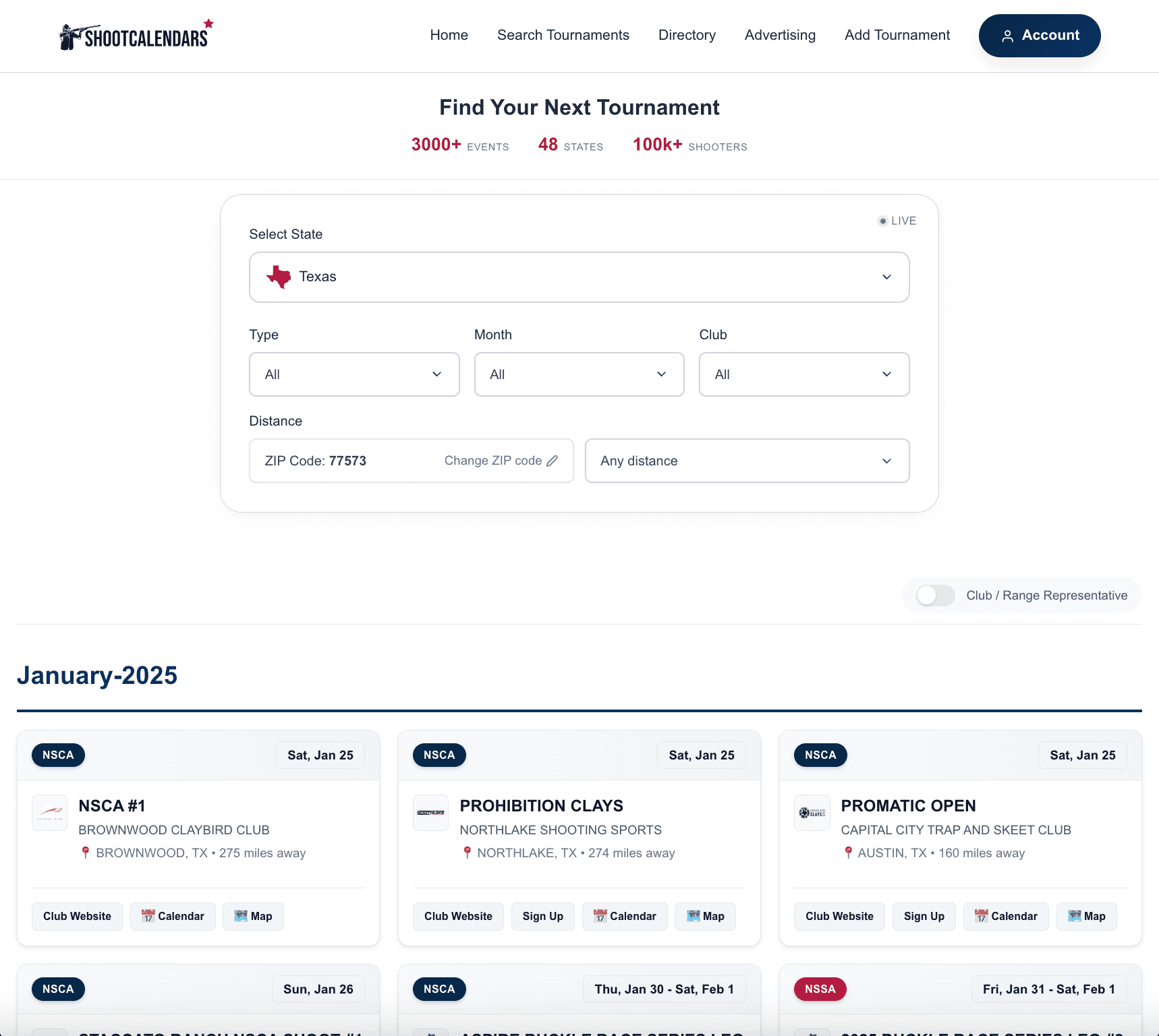Image resolution: width=1159 pixels, height=1036 pixels.
Task: Click the LIVE status indicator dot
Action: (x=882, y=221)
